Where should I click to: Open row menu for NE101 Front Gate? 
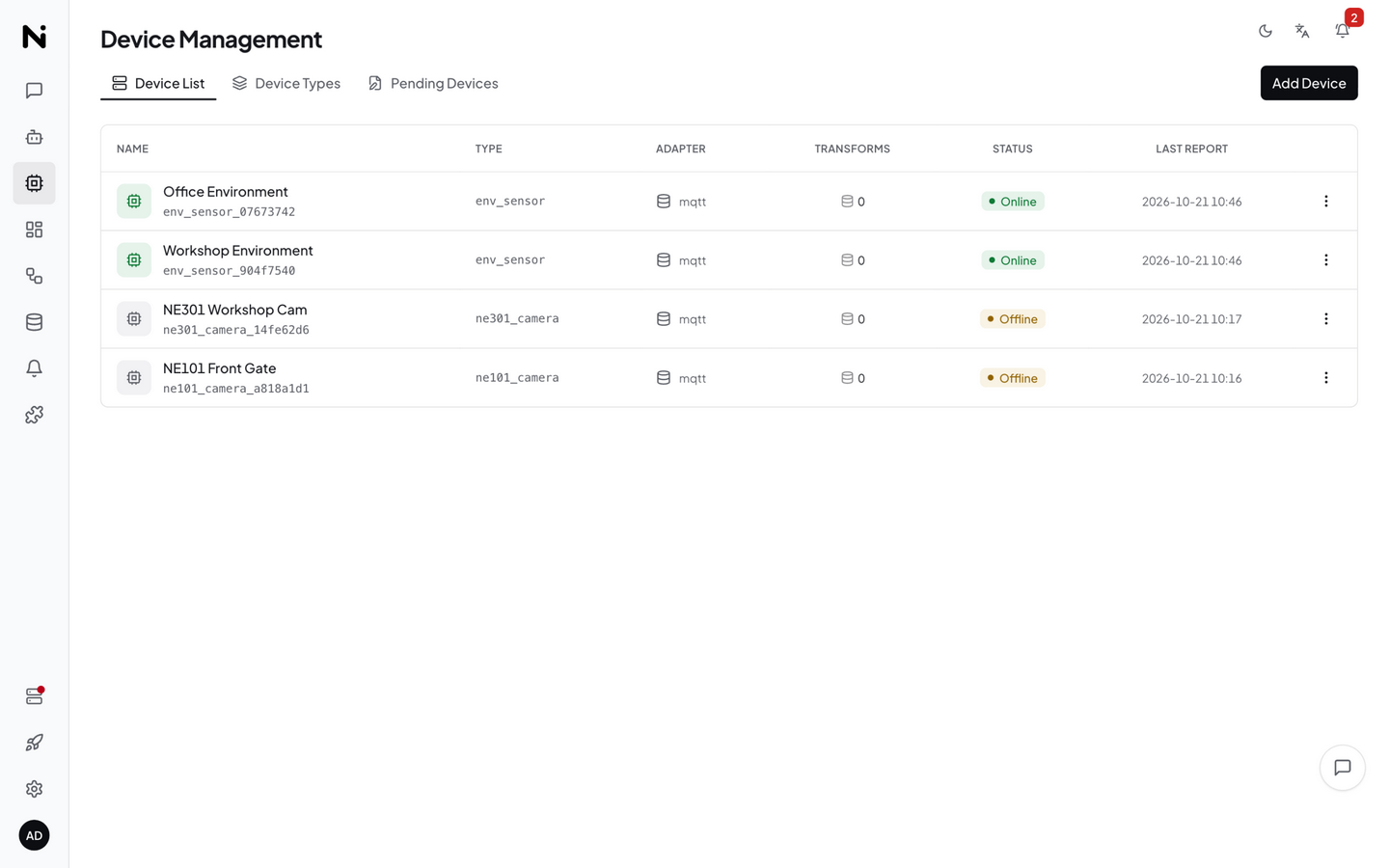[1326, 378]
